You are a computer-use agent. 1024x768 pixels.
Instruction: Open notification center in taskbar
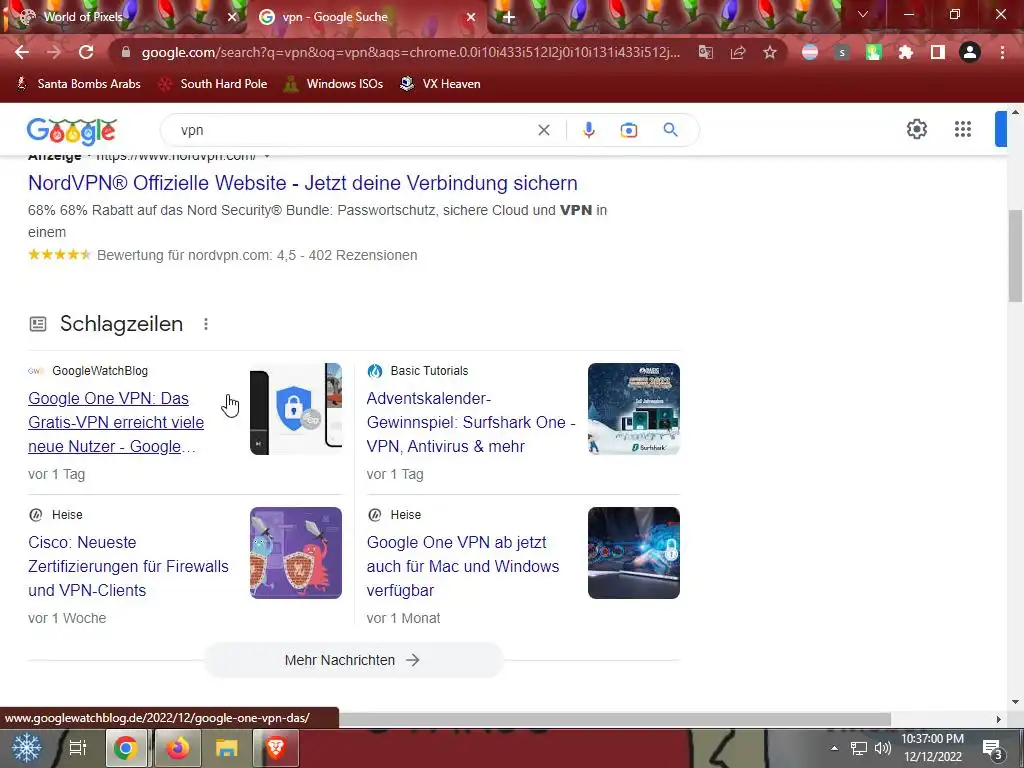coord(993,748)
